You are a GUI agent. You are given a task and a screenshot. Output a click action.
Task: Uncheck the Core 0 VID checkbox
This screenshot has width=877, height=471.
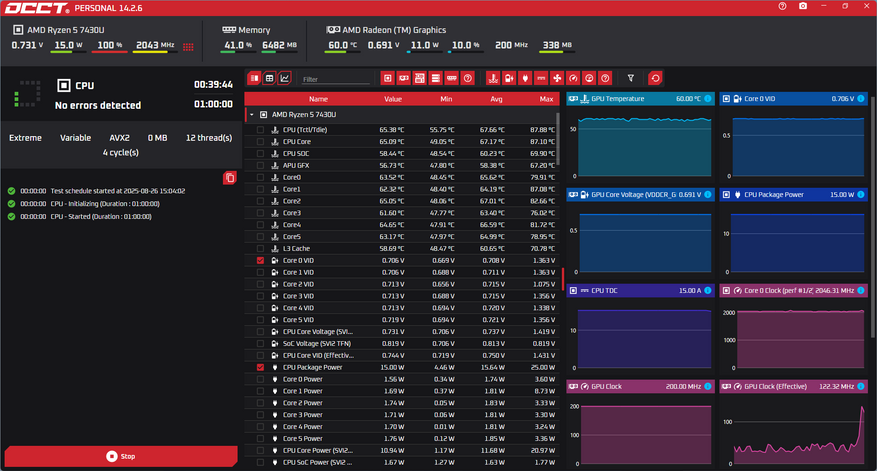coord(260,261)
